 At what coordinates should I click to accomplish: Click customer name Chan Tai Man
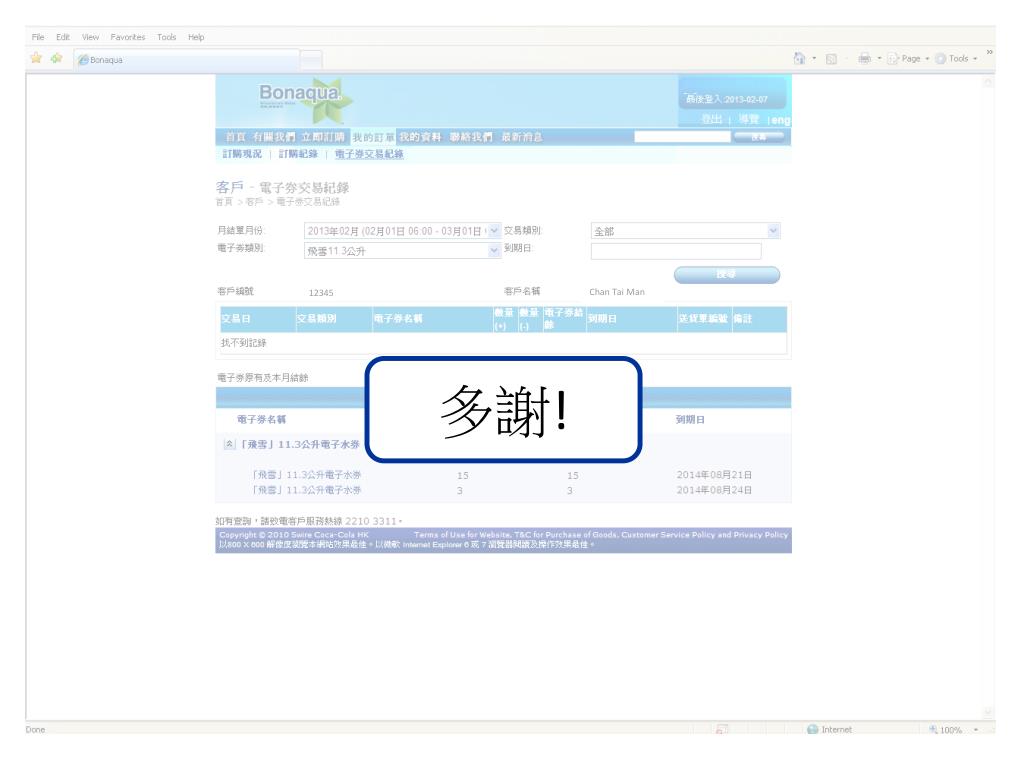tap(616, 292)
